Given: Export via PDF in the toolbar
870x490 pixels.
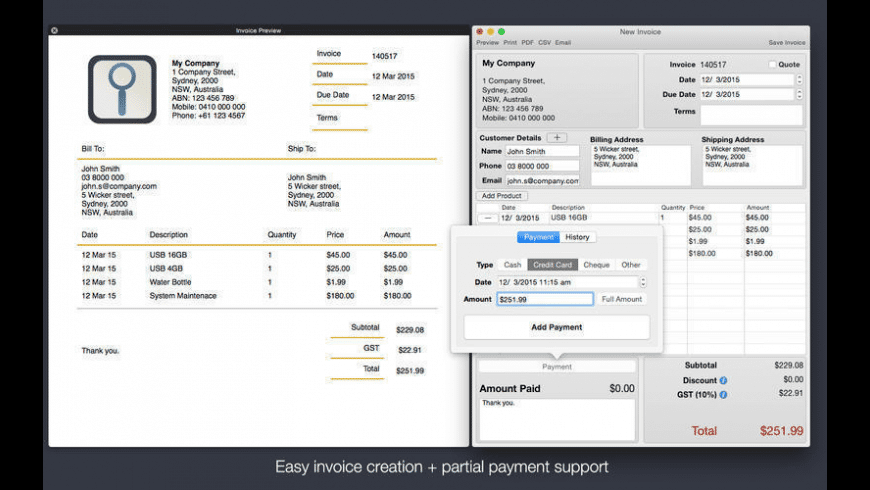Looking at the screenshot, I should [528, 43].
